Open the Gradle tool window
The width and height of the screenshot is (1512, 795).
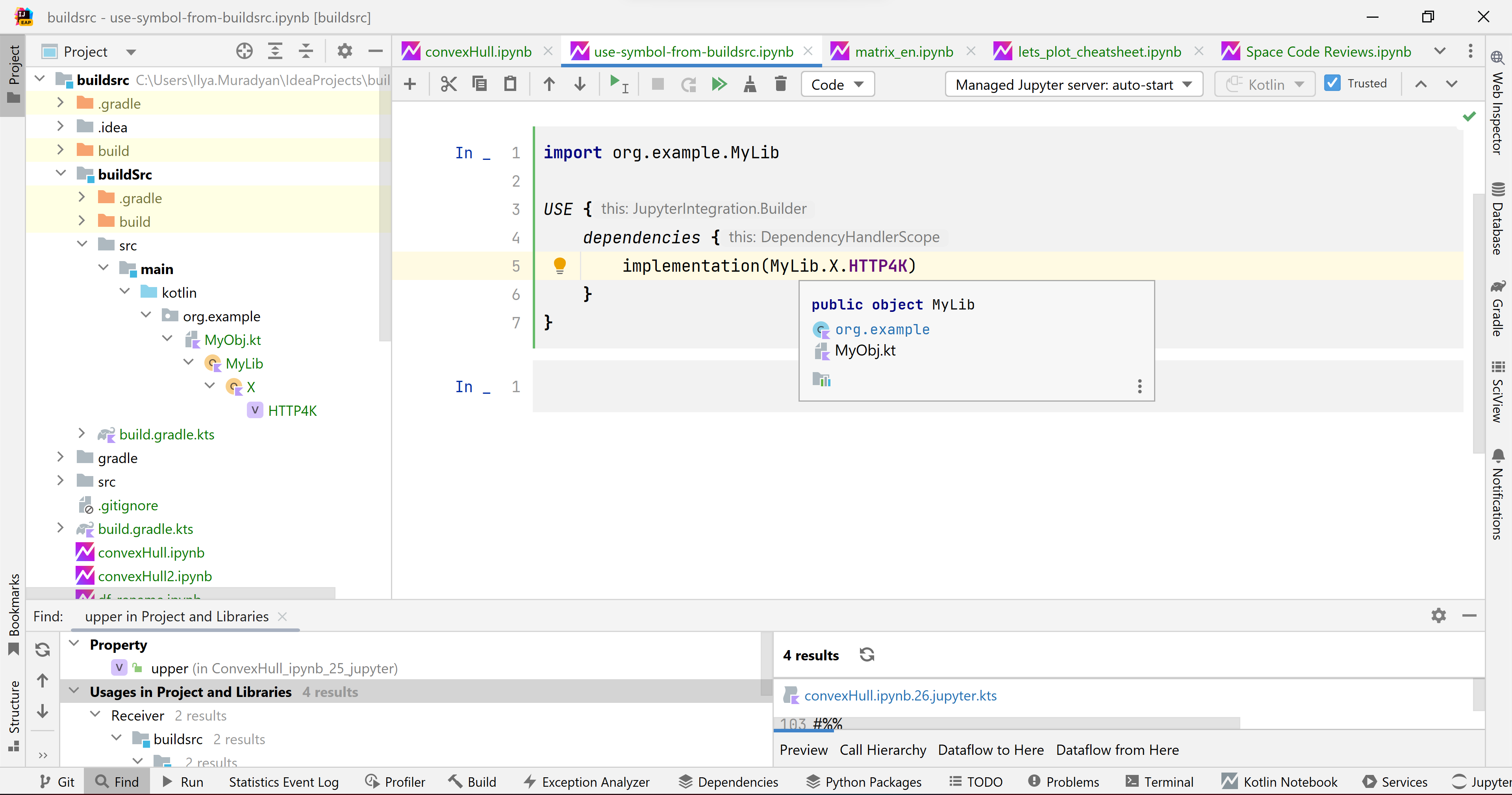coord(1497,308)
